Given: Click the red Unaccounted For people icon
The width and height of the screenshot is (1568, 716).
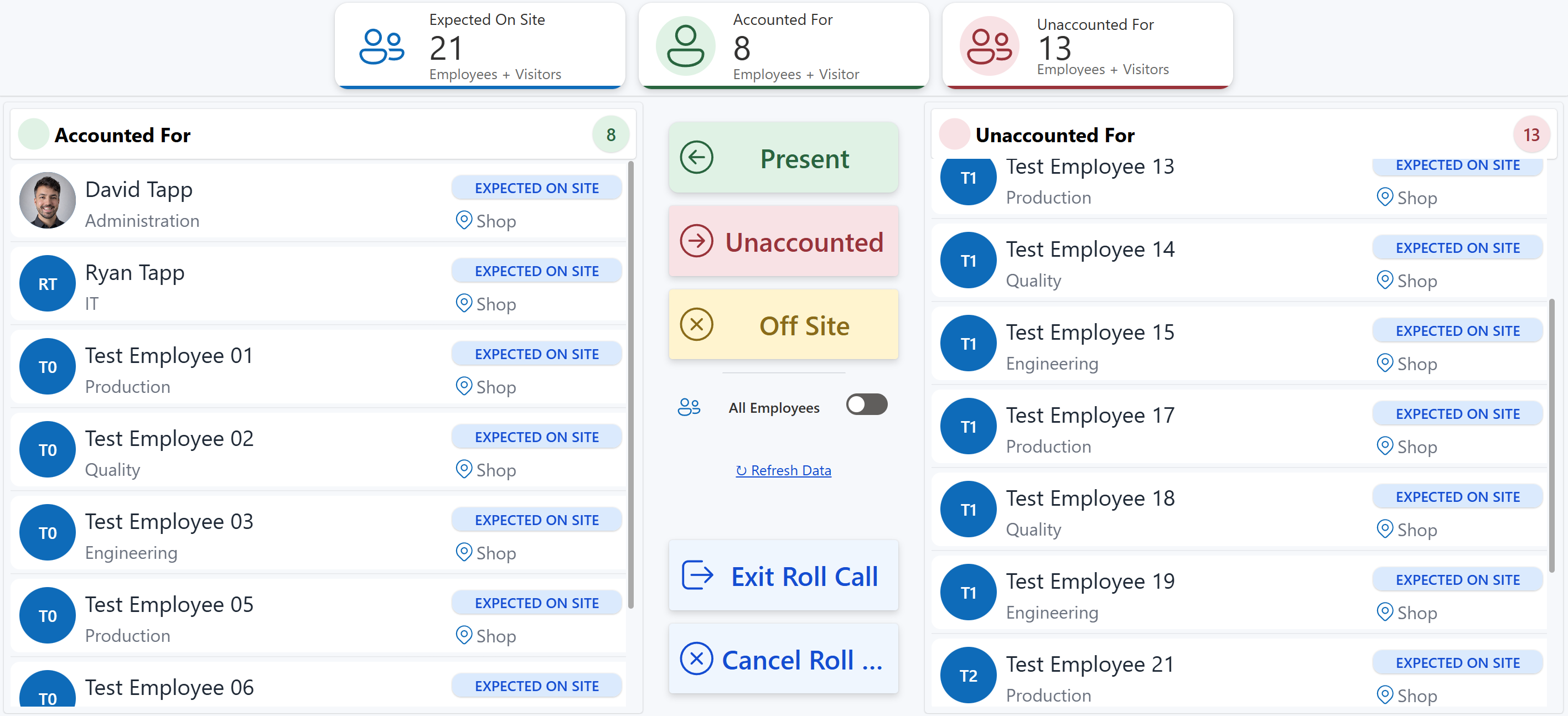Looking at the screenshot, I should pos(989,45).
